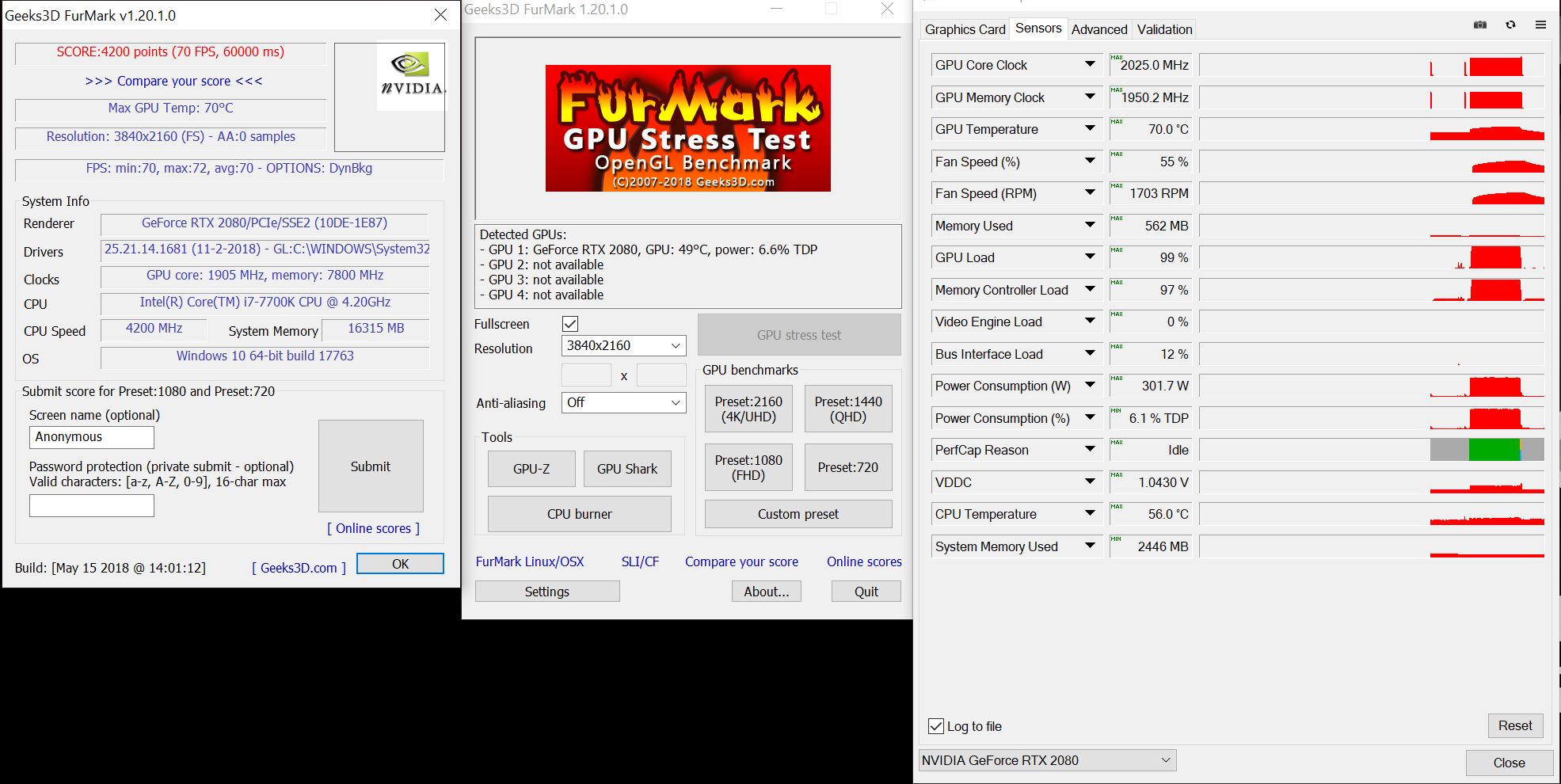The width and height of the screenshot is (1561, 784).
Task: Expand the GPU Temperature sensor dropdown
Action: tap(1090, 128)
